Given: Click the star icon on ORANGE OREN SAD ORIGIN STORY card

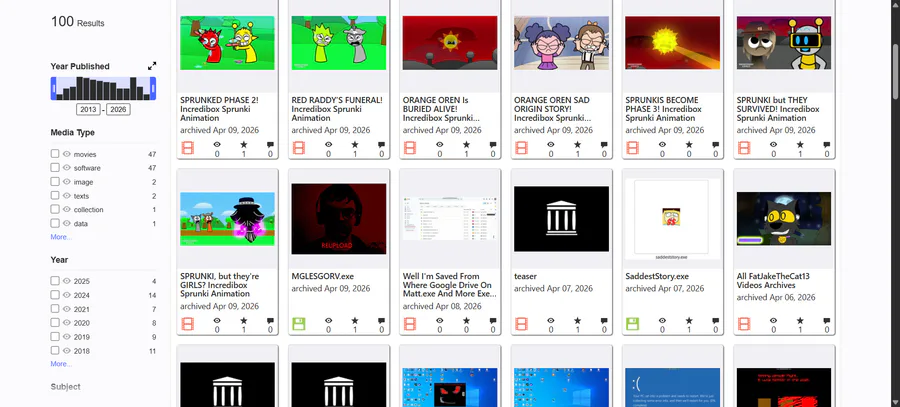Looking at the screenshot, I should pos(577,145).
